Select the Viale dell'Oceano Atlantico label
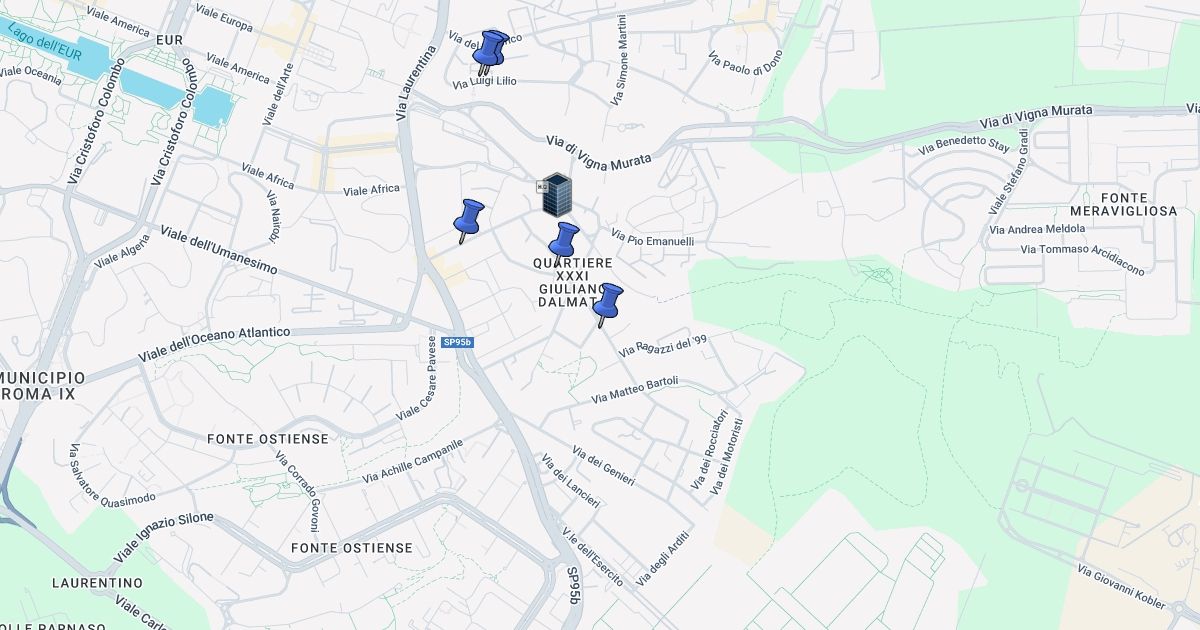This screenshot has width=1200, height=630. (x=214, y=344)
